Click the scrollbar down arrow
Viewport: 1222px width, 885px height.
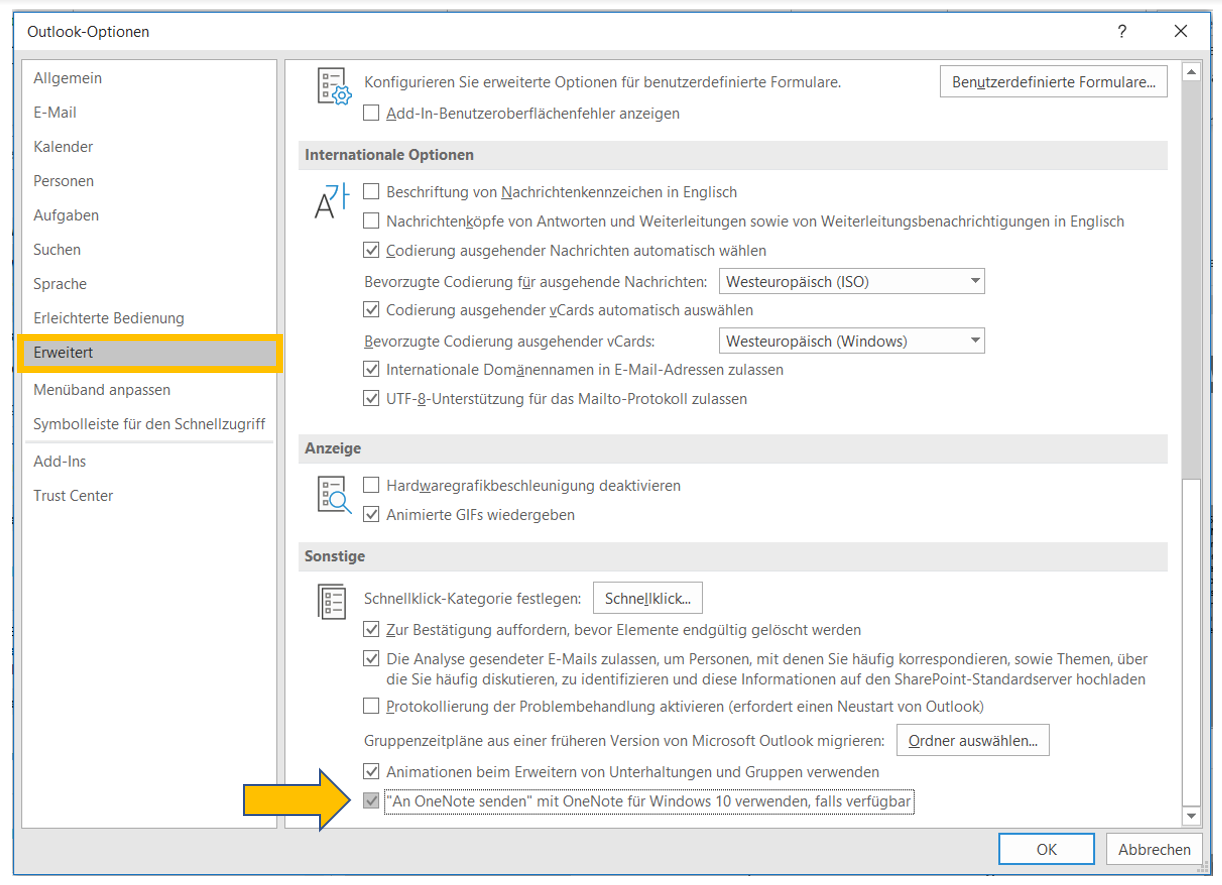[1190, 817]
